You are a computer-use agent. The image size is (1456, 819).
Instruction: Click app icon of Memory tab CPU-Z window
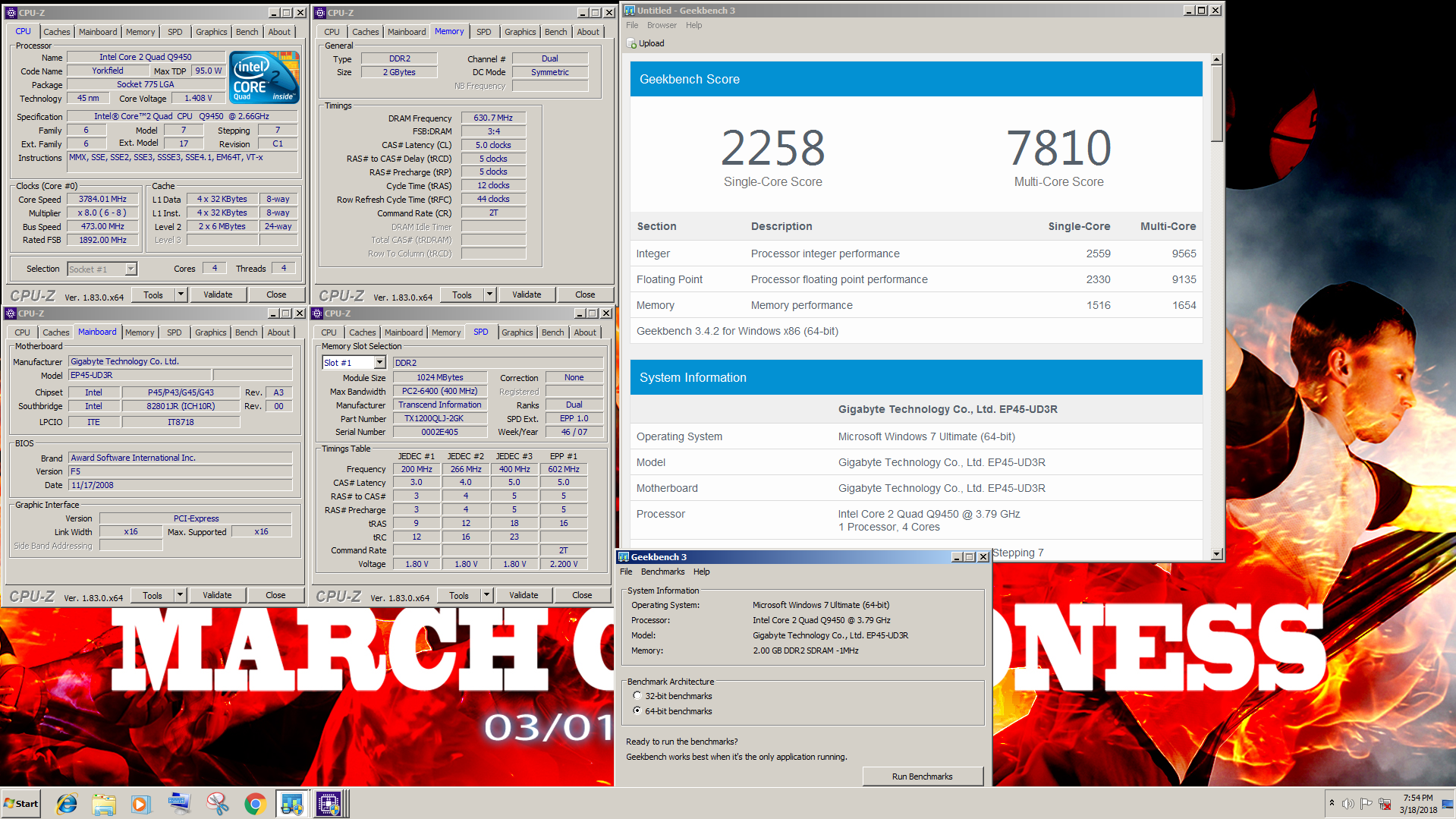(320, 13)
